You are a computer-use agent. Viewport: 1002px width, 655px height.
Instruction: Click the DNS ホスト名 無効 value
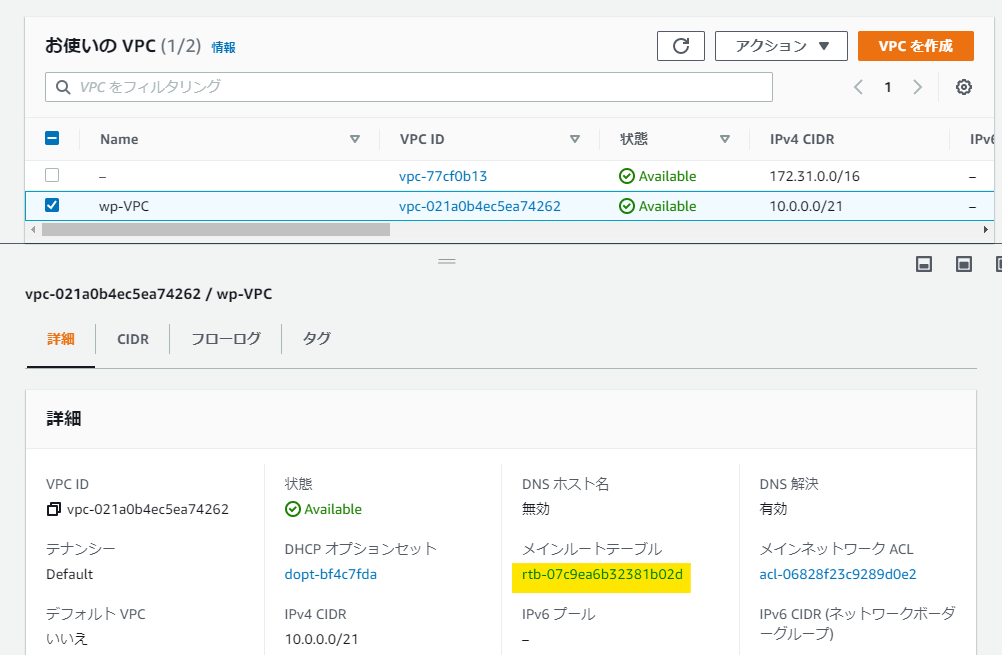536,509
